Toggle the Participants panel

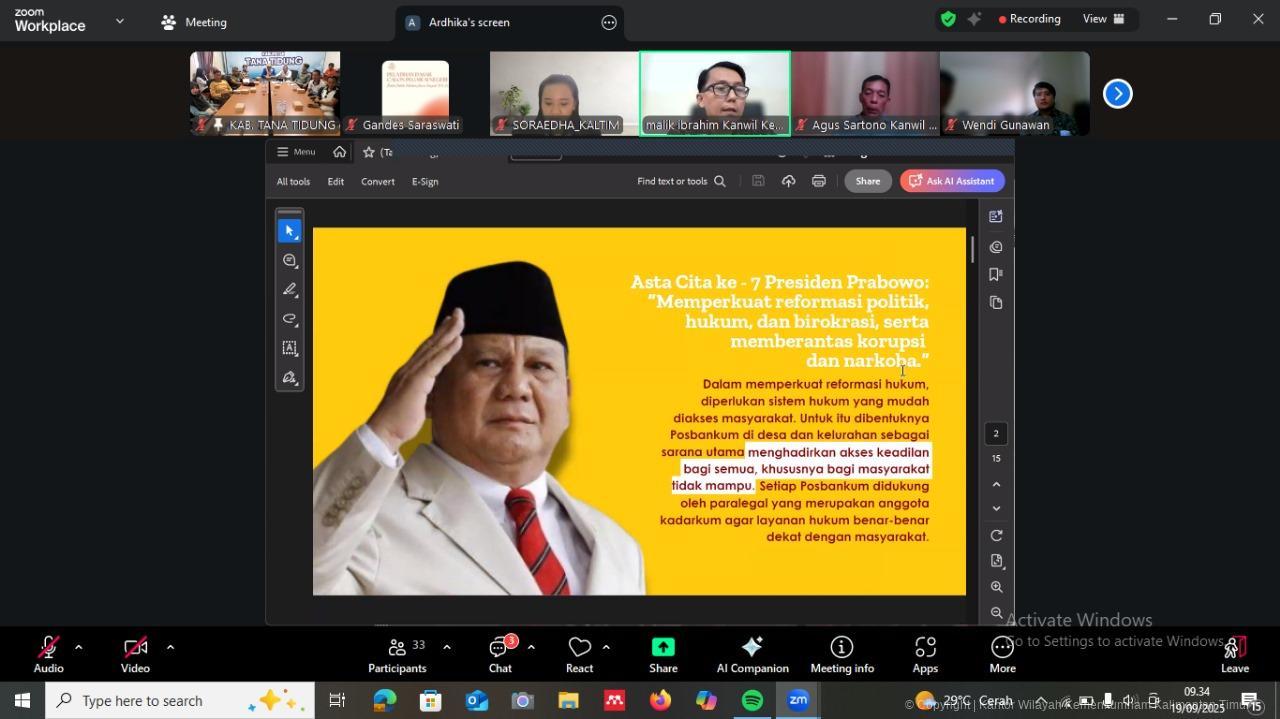point(397,655)
